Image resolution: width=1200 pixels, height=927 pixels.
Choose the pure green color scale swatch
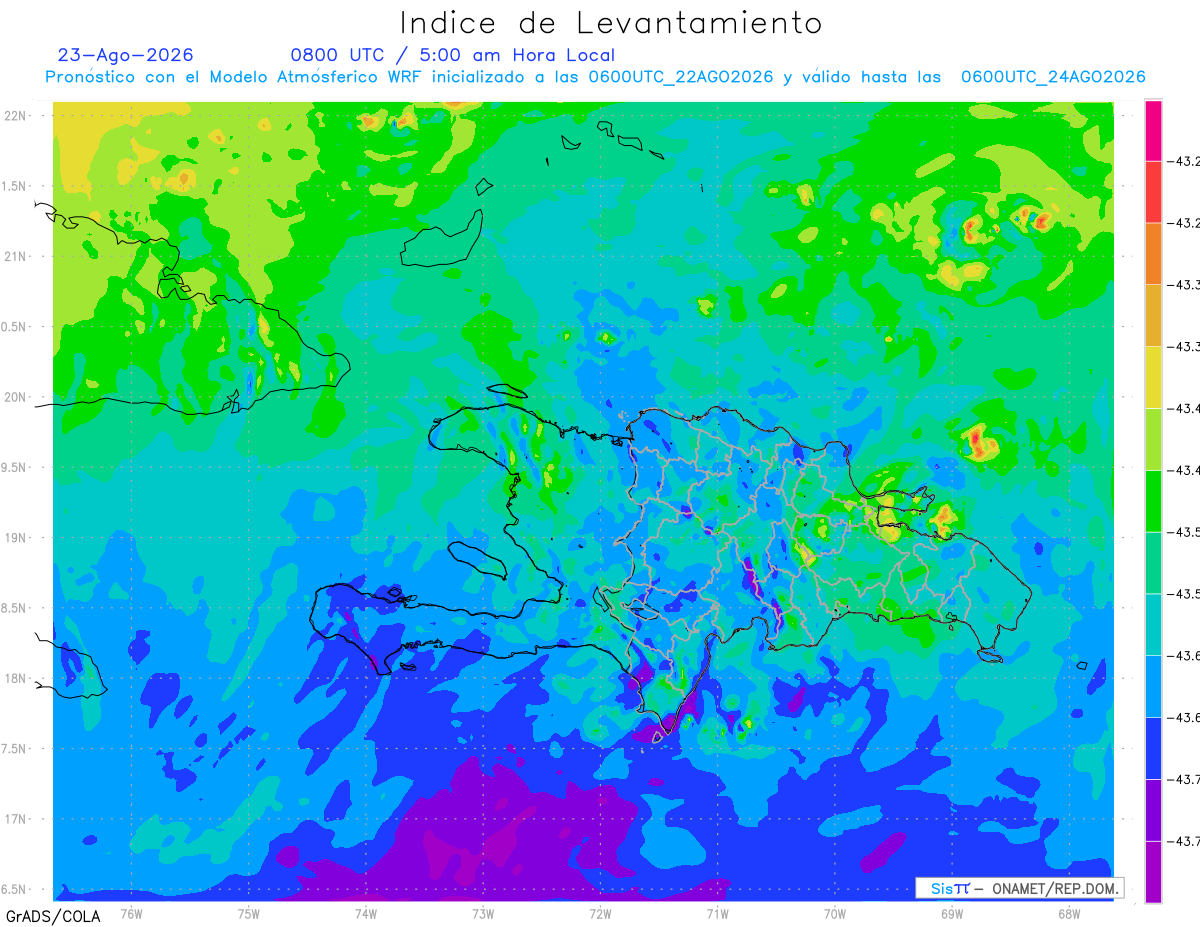tap(1153, 500)
